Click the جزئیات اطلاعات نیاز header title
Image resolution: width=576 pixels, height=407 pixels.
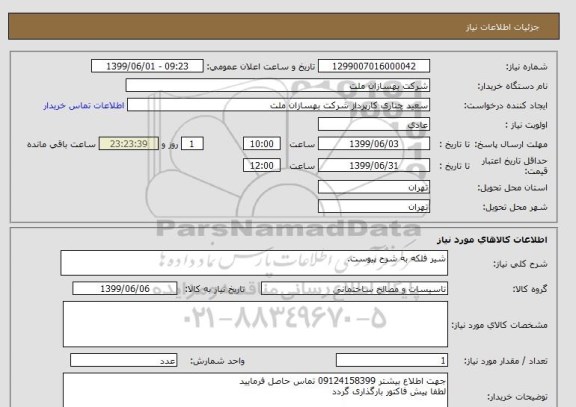(502, 28)
